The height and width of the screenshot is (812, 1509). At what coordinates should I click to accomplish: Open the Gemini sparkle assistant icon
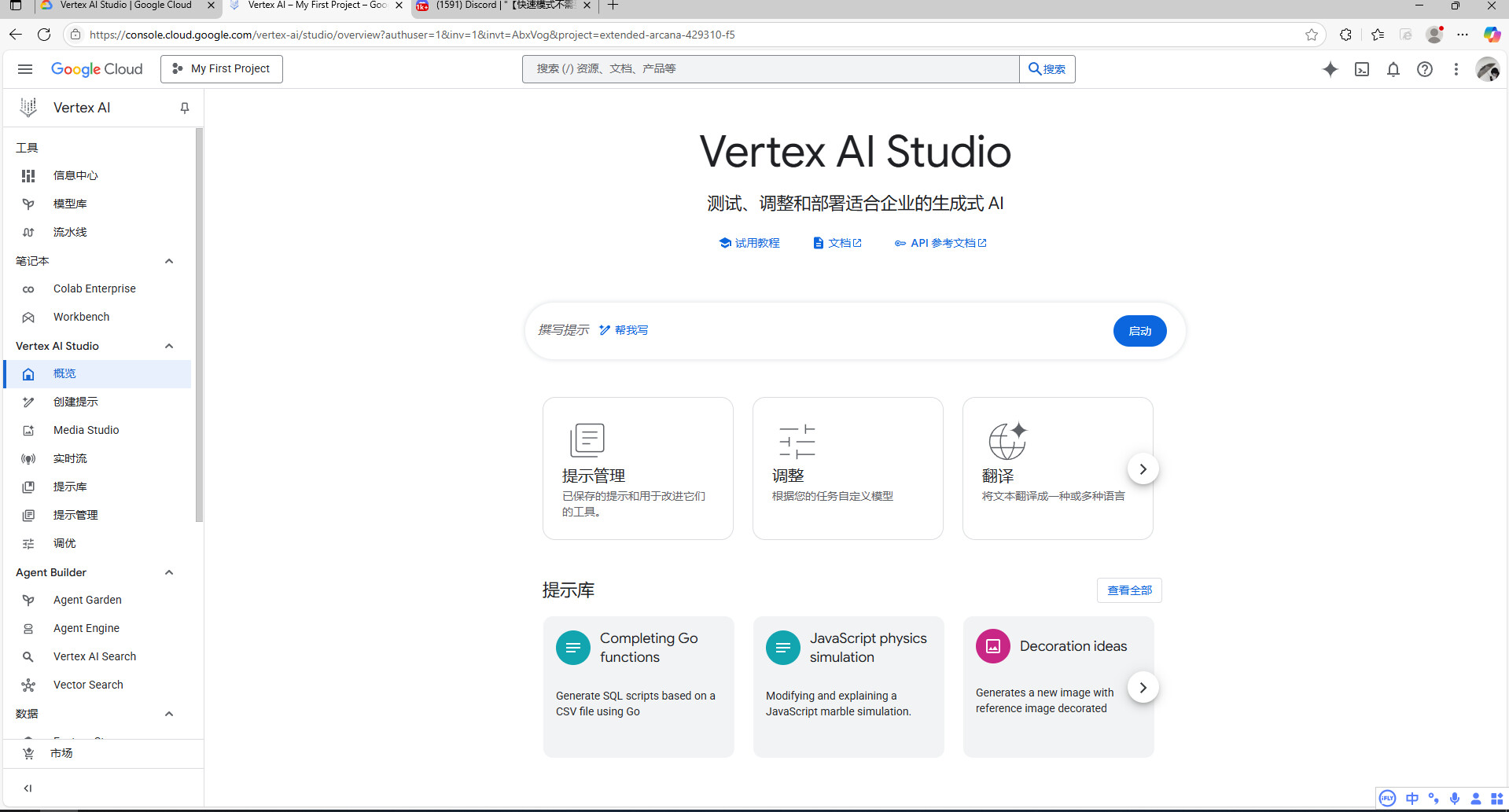pyautogui.click(x=1330, y=69)
